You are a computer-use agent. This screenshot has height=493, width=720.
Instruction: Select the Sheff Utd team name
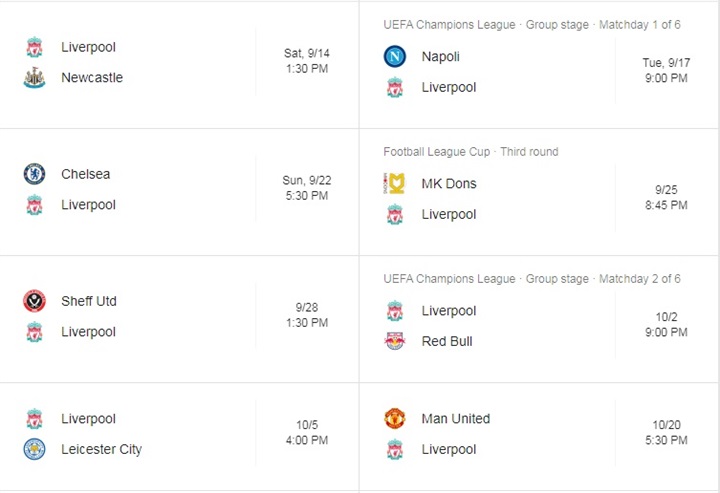89,301
